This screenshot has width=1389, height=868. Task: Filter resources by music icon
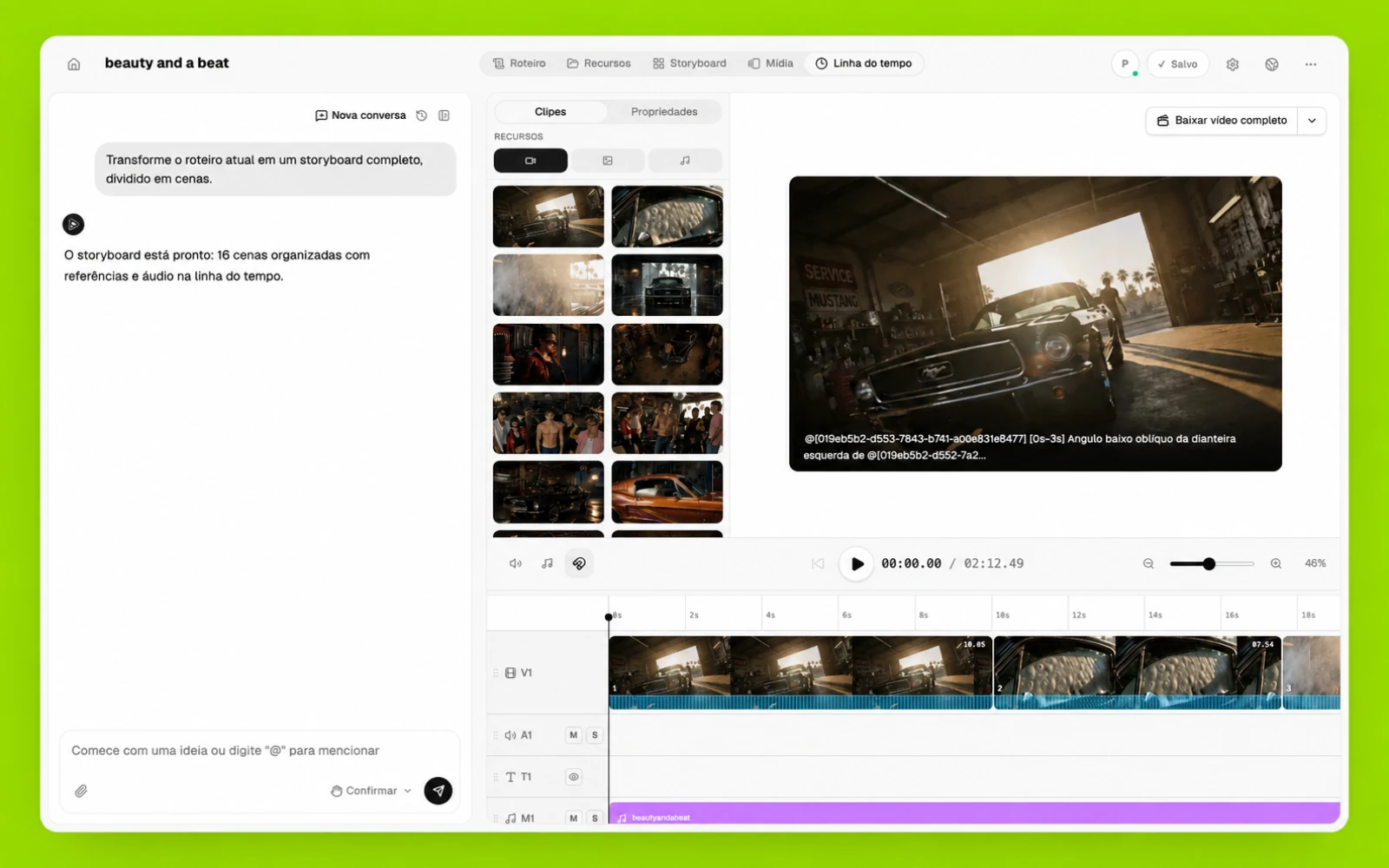pyautogui.click(x=685, y=161)
